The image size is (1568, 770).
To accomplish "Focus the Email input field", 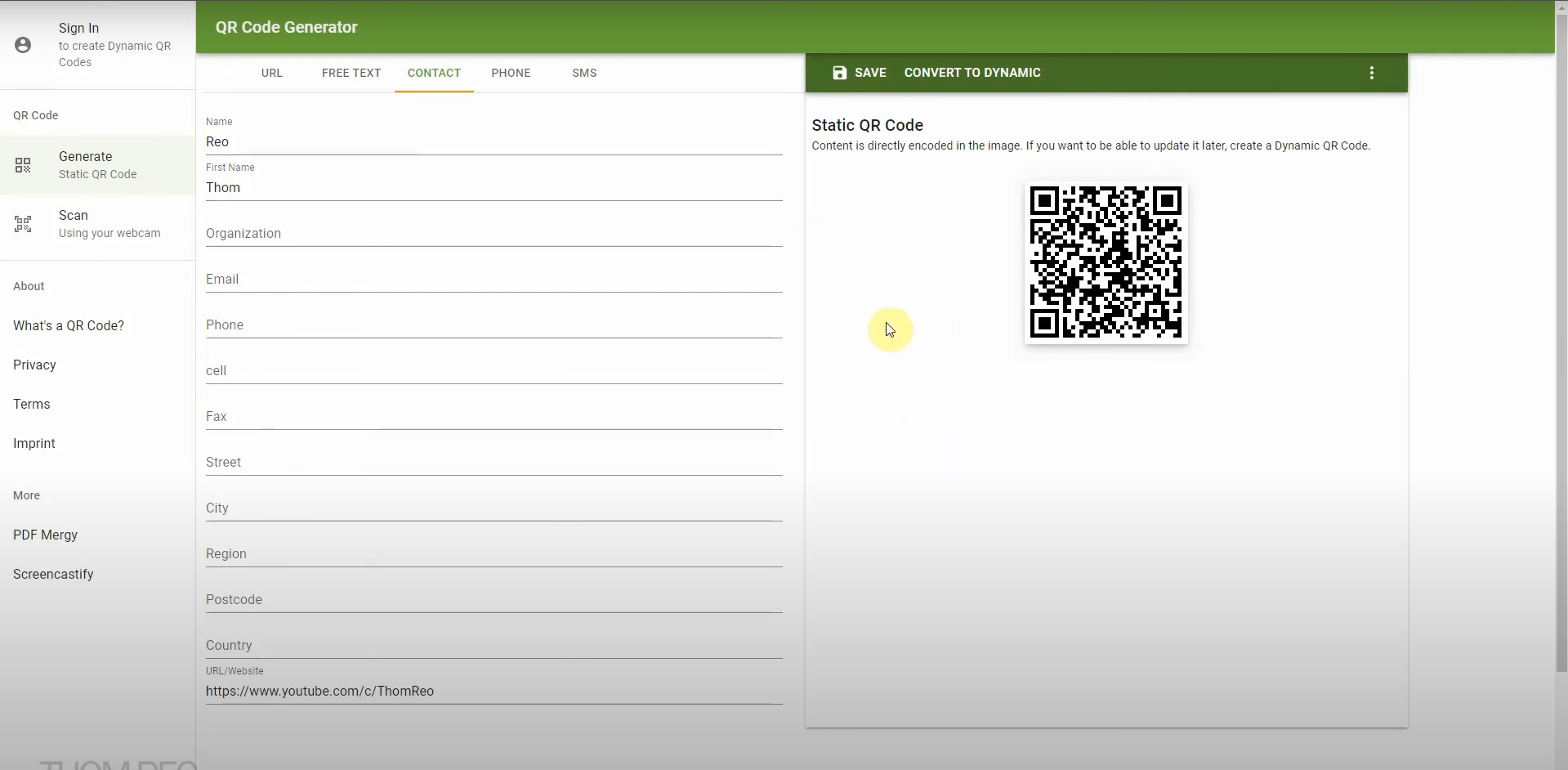I will (494, 279).
